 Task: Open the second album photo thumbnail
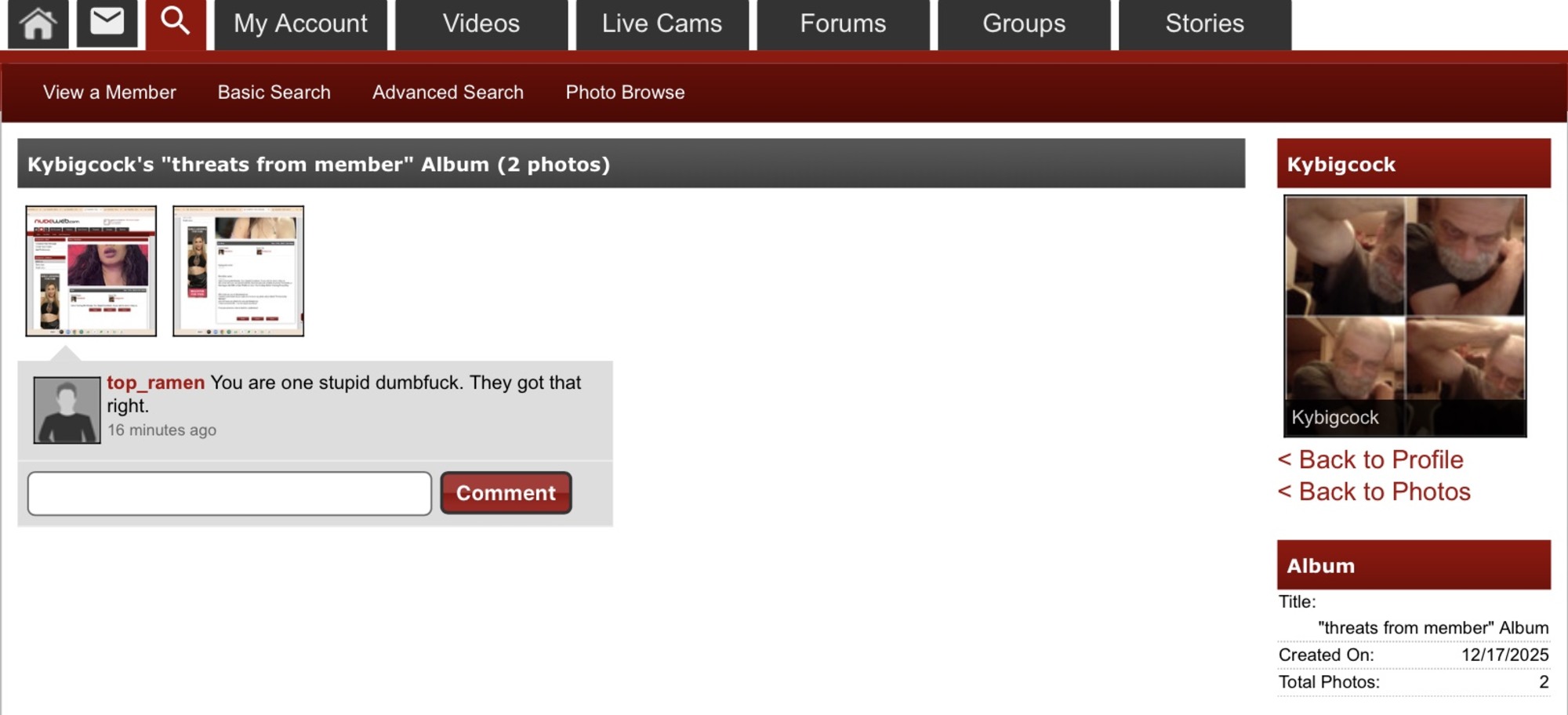coord(238,271)
